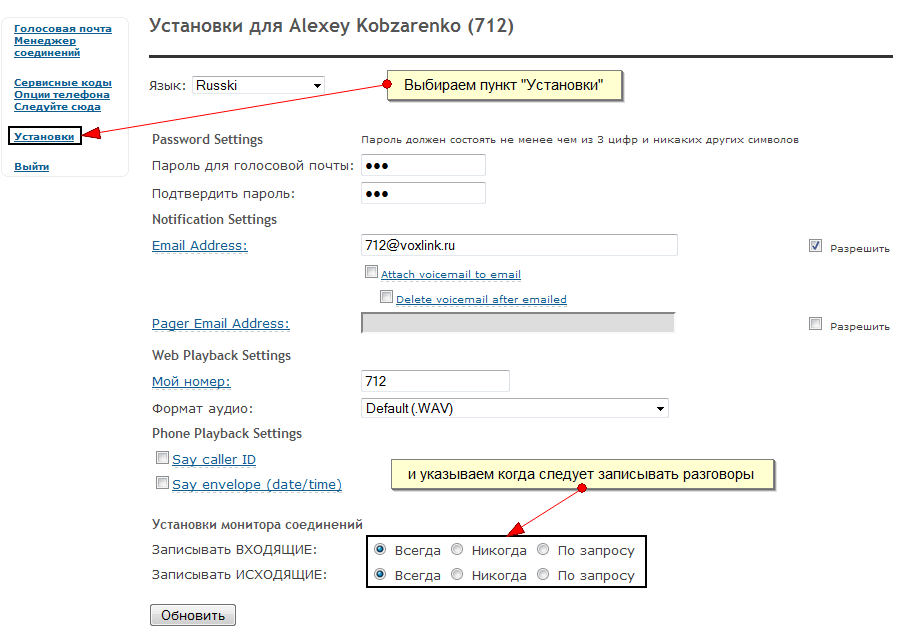Enable Разрешить for Pager Email Address
This screenshot has width=902, height=639.
point(816,324)
